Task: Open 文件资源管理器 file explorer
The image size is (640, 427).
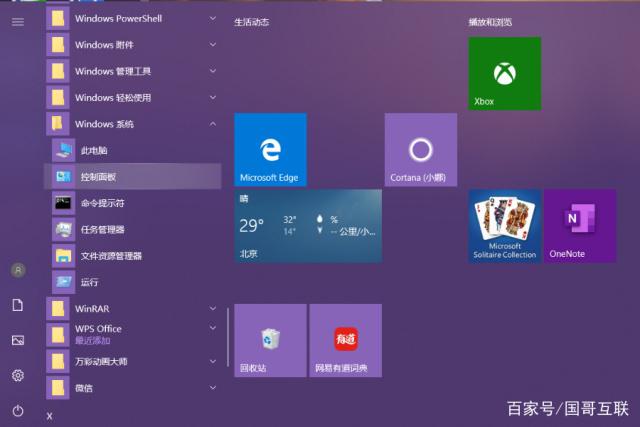Action: pos(133,256)
